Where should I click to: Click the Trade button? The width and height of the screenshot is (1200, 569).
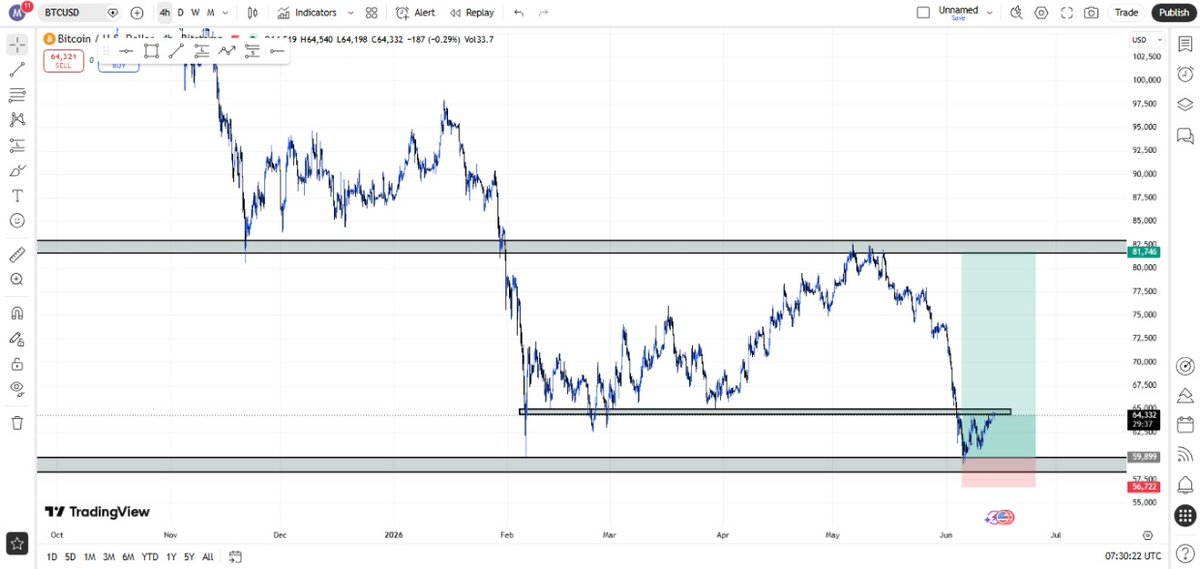[1126, 13]
